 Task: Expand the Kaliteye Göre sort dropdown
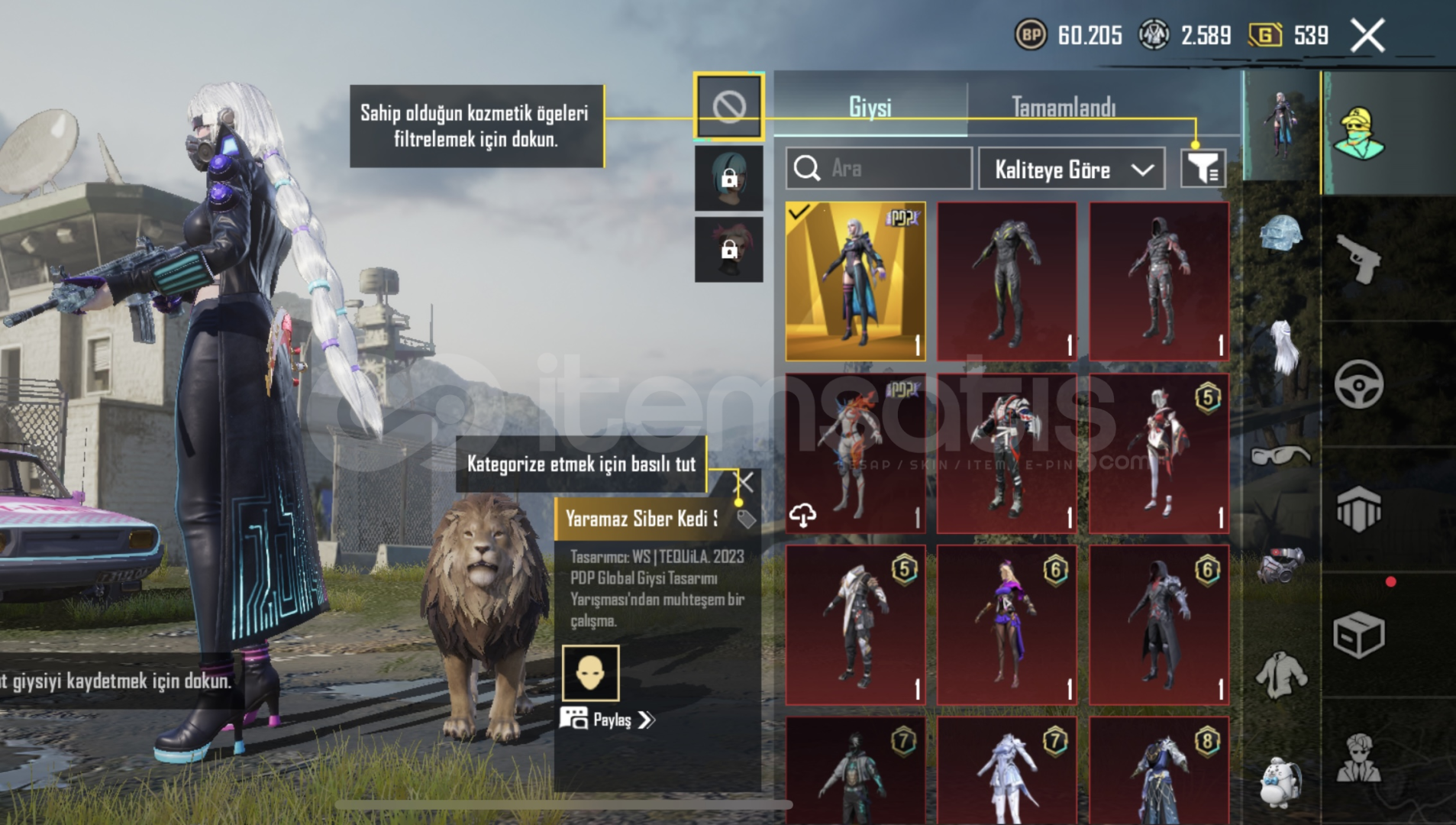coord(1072,169)
